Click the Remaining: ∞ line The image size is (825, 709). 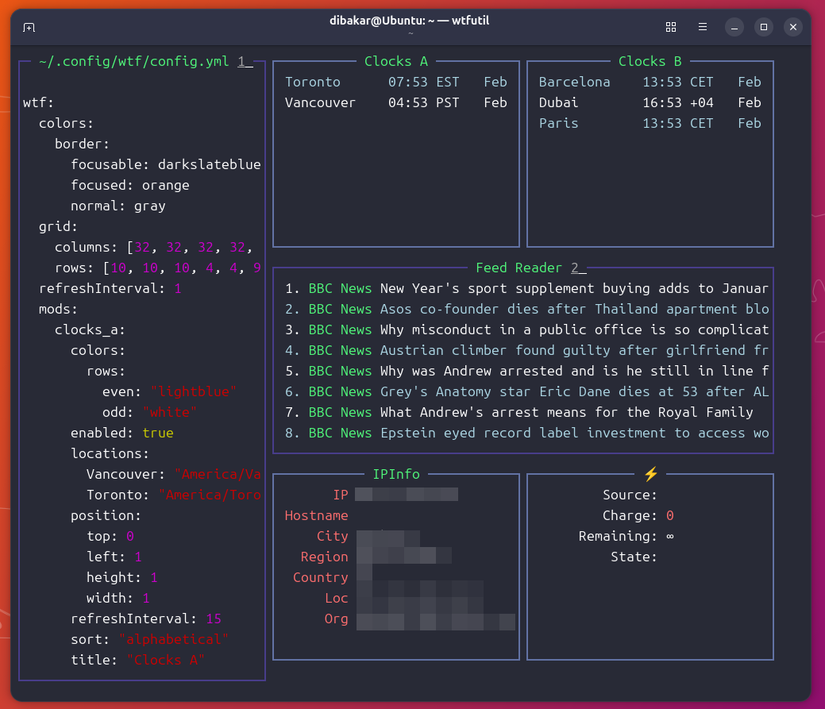coord(627,536)
